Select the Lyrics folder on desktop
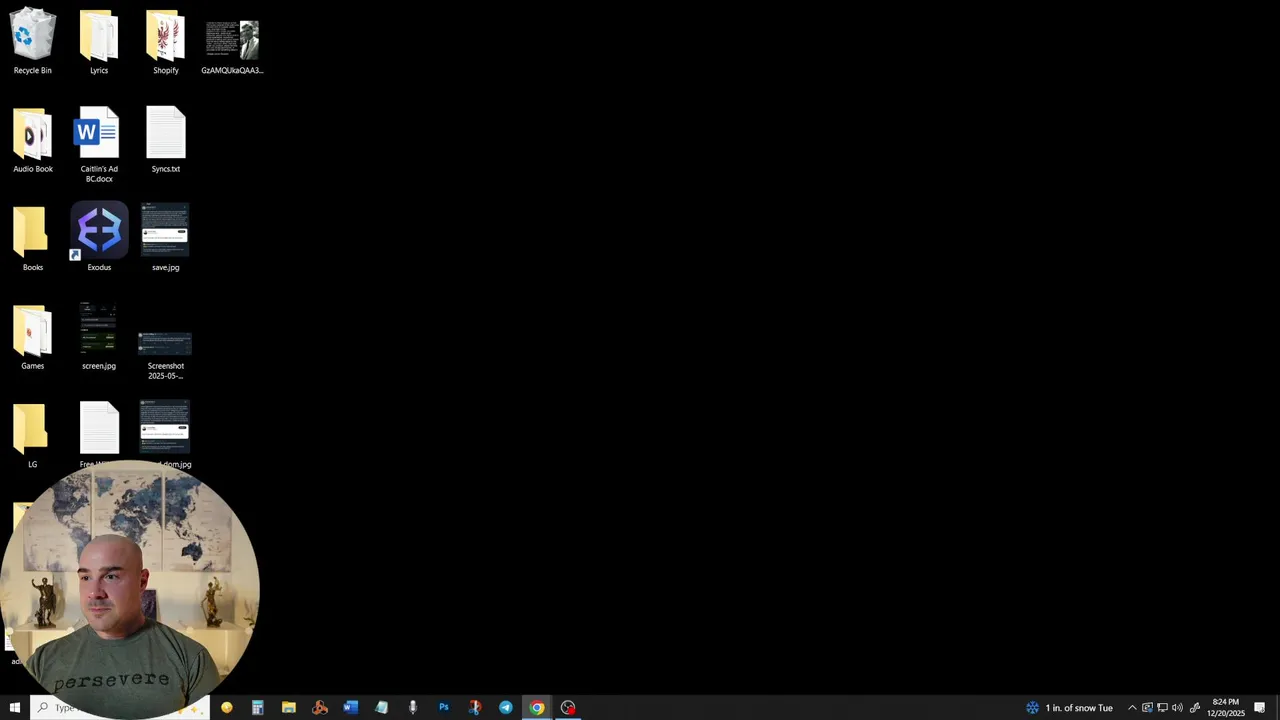The width and height of the screenshot is (1280, 720). (x=99, y=41)
